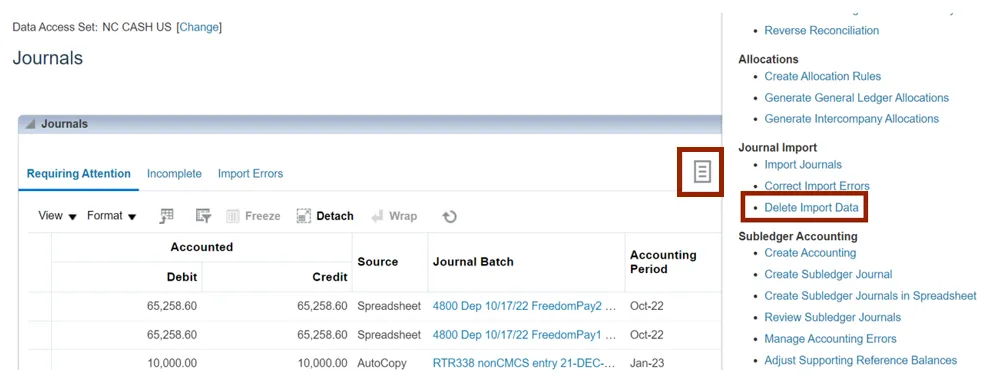Collapse the Journals panel triangle
The image size is (992, 391).
[x=30, y=125]
